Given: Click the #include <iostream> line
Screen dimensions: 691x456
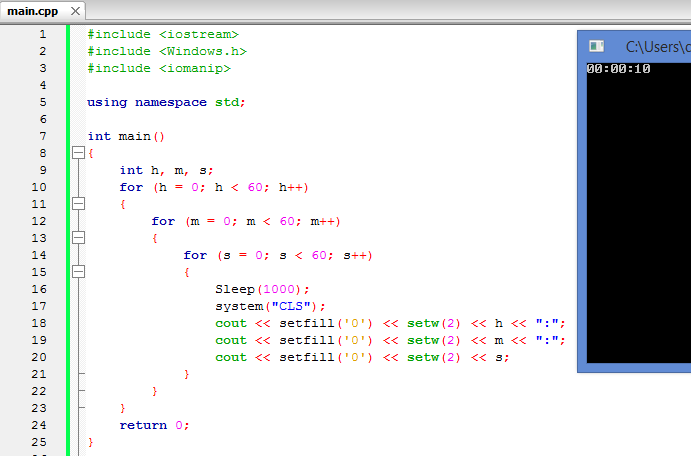Looking at the screenshot, I should coord(162,34).
